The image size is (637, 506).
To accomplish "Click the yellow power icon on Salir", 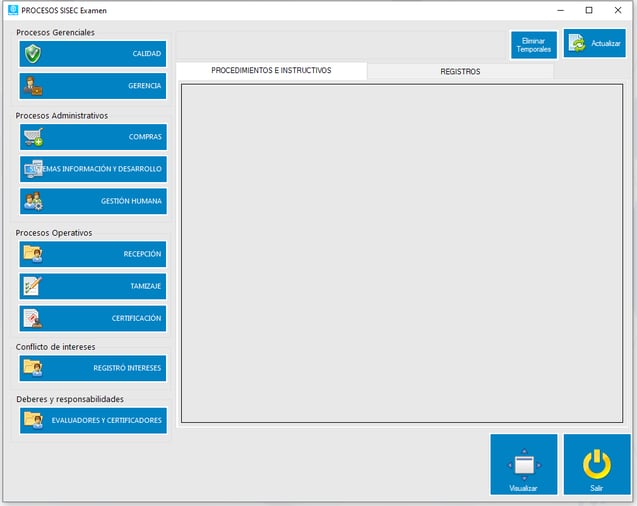I will click(x=597, y=462).
